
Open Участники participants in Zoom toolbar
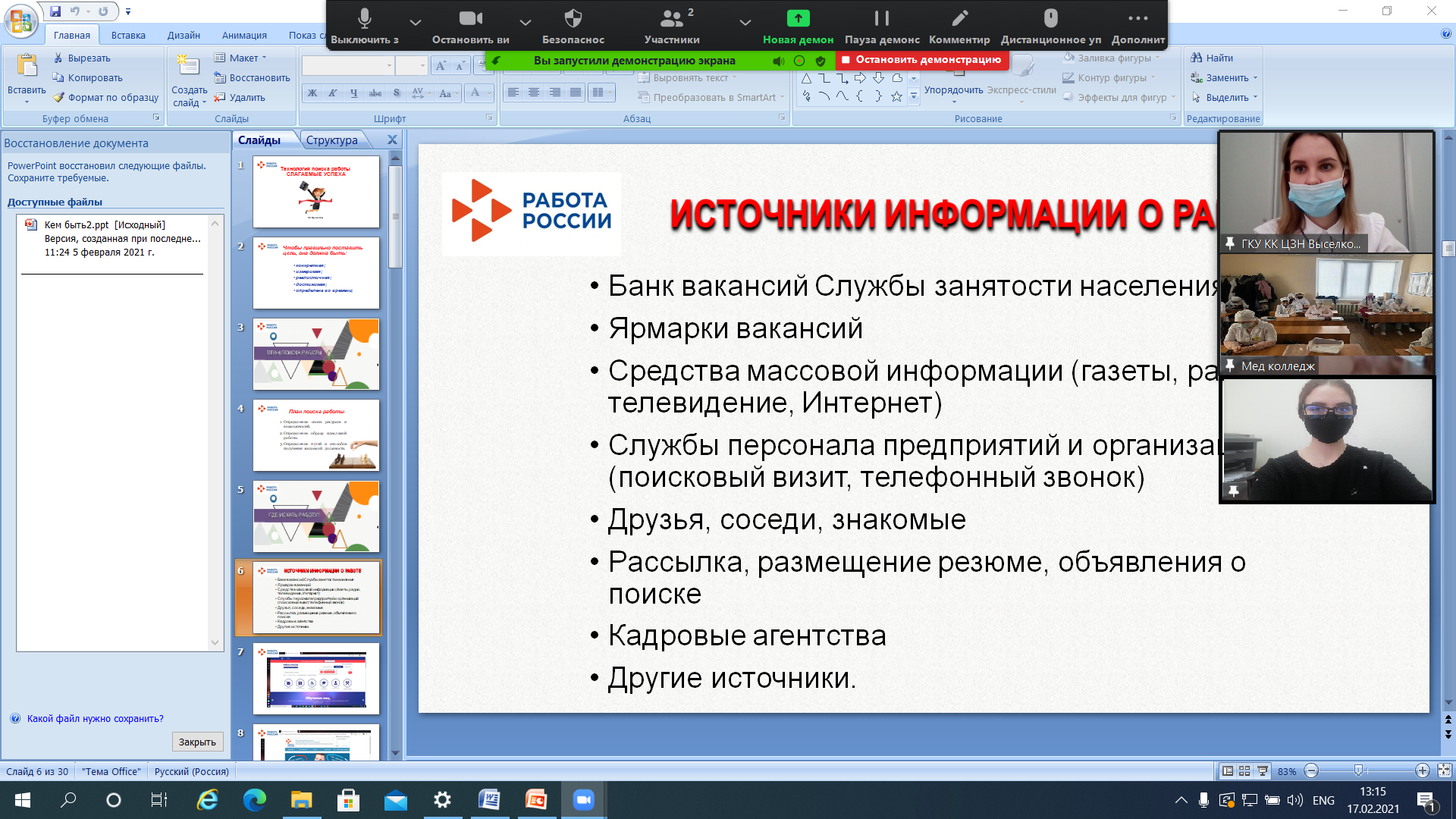point(672,26)
